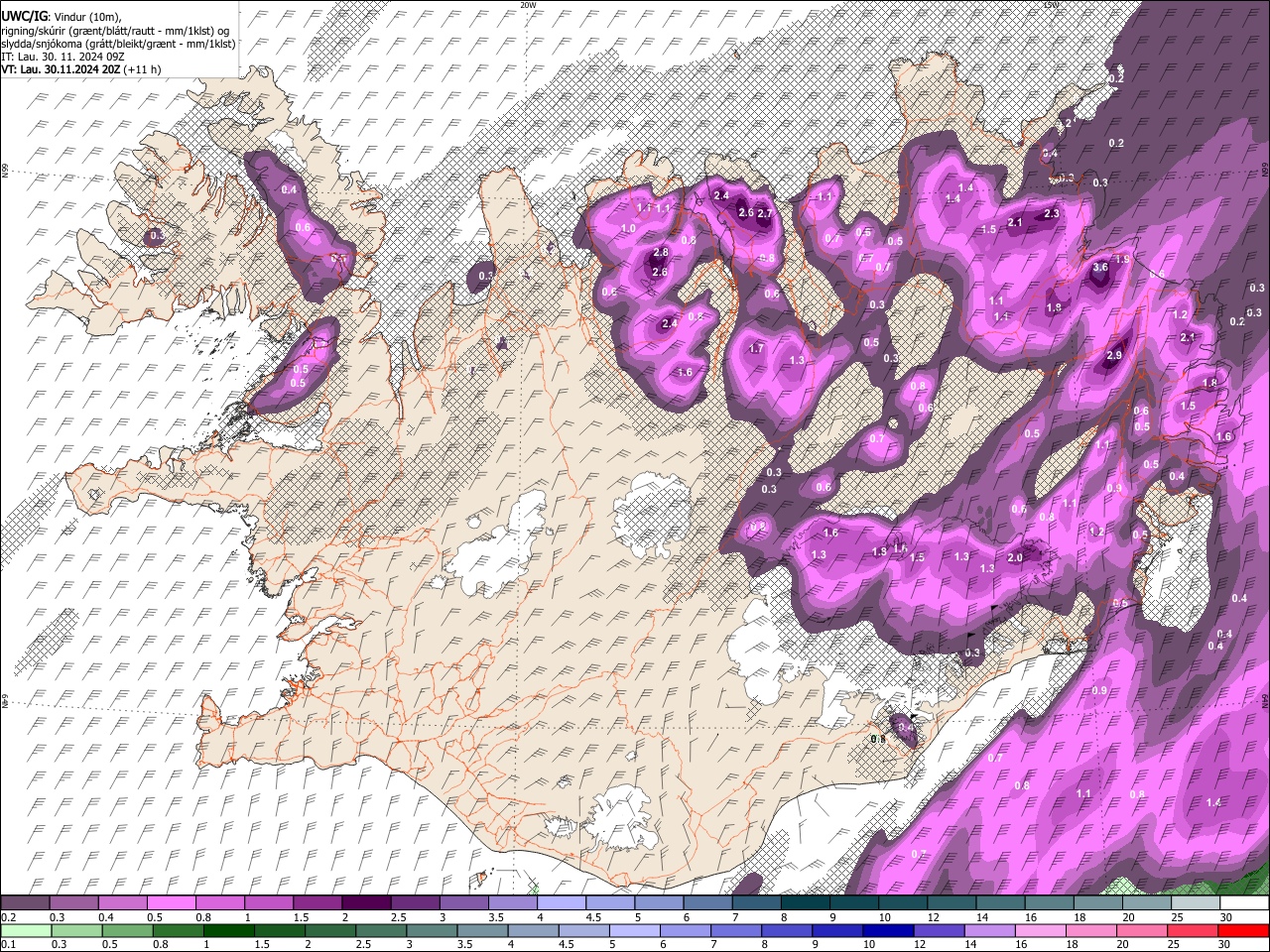This screenshot has height=952, width=1270.
Task: Click the medium green 0.5–0.8 rain-scale swatch
Action: [x=128, y=931]
